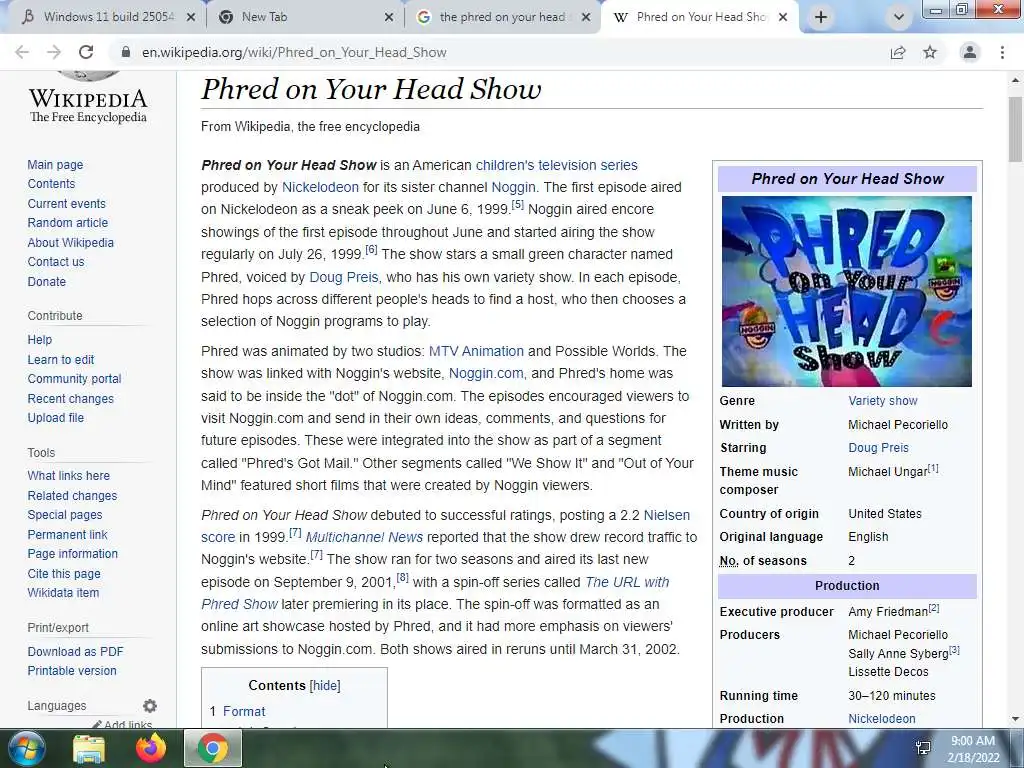Open Languages settings gear icon
Viewport: 1024px width, 768px height.
(x=150, y=706)
